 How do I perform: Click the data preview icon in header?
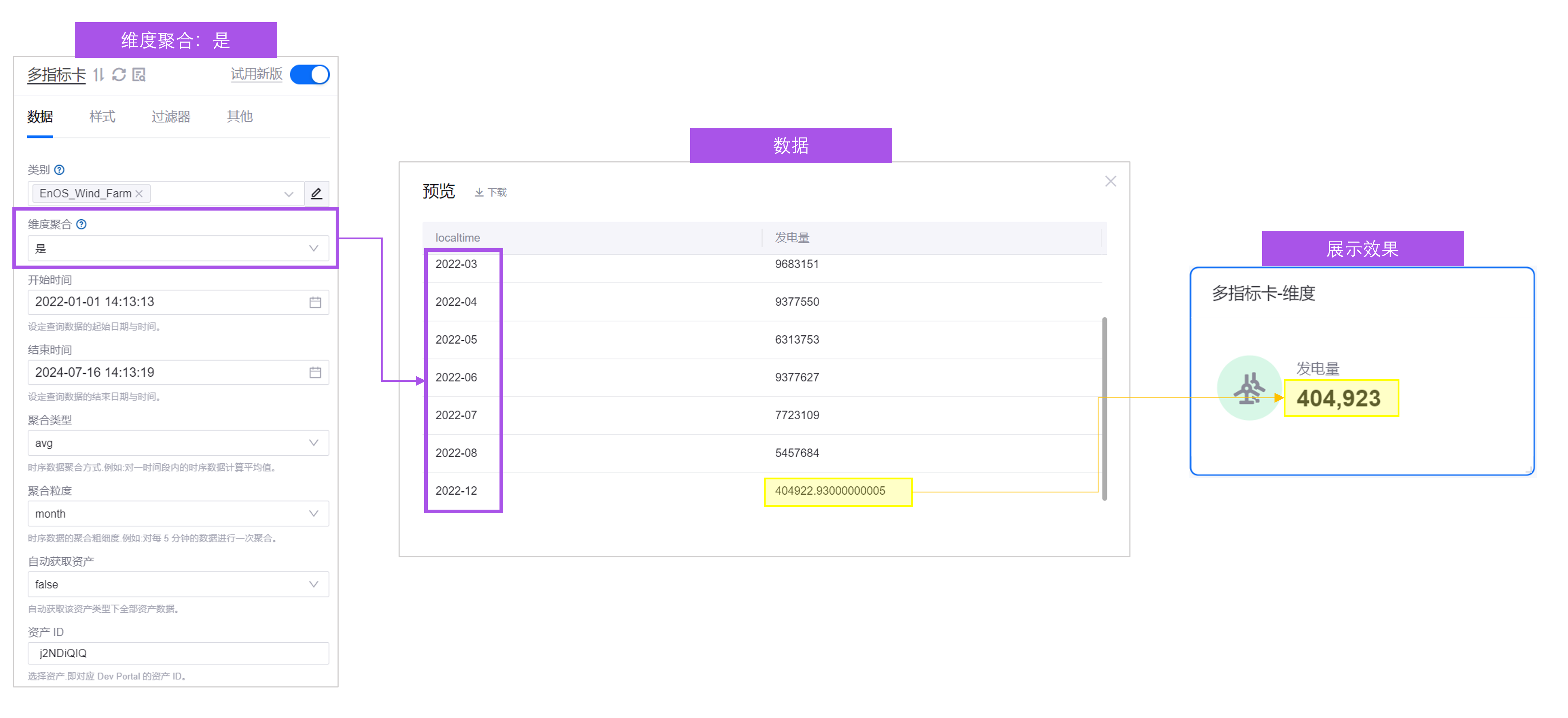(139, 74)
